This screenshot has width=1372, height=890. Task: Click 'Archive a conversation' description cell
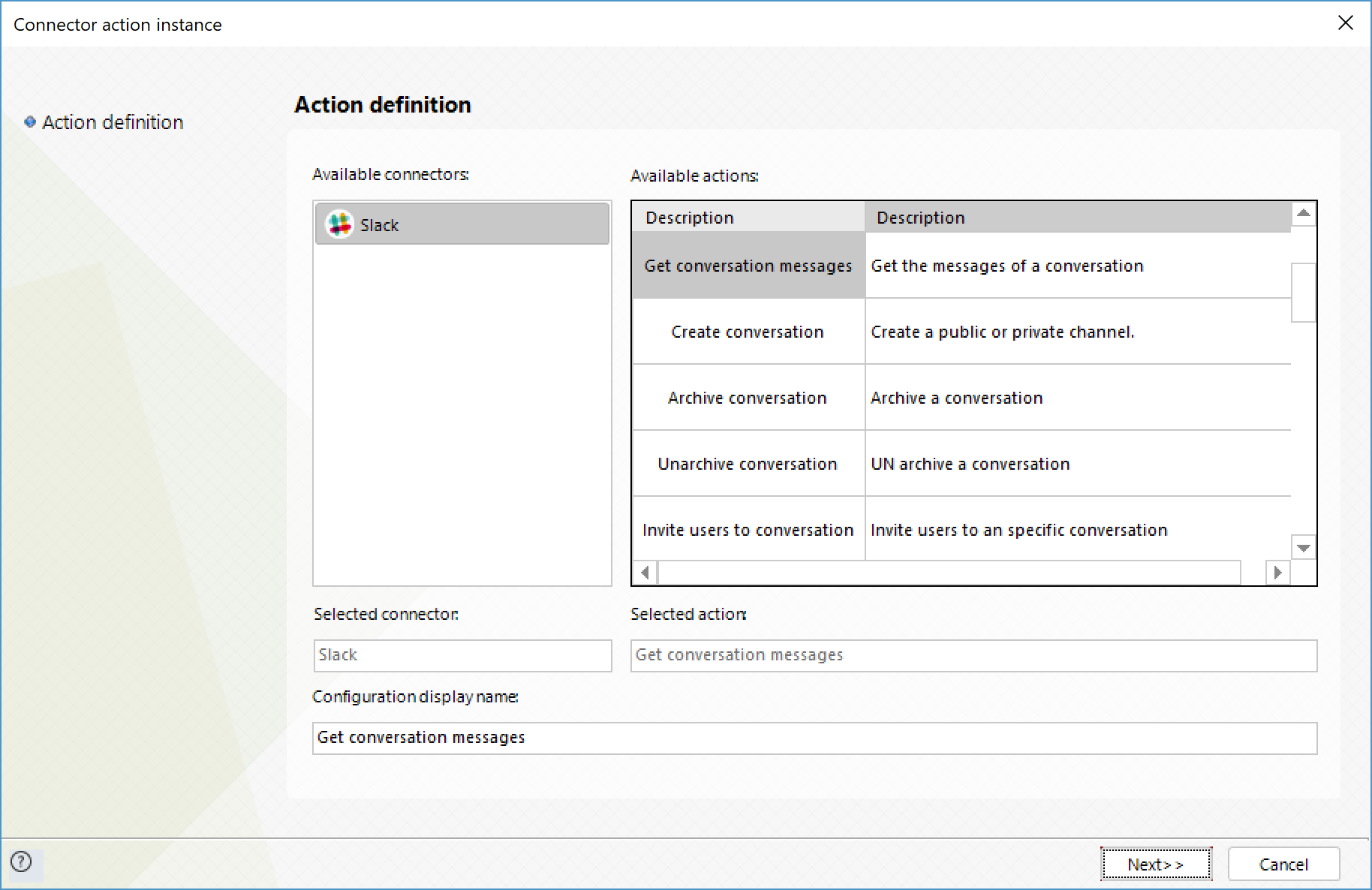coord(1078,398)
